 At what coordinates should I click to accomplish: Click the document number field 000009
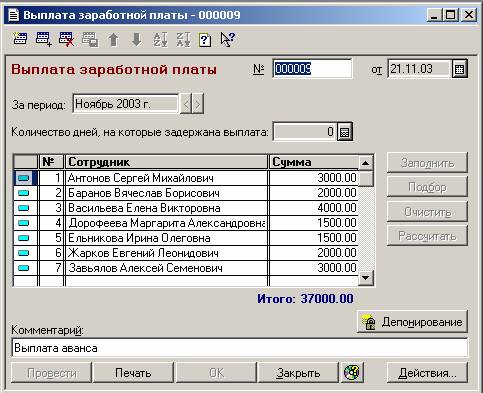312,69
